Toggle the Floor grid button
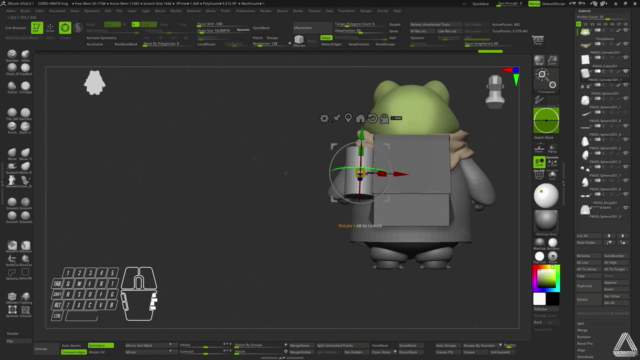 click(x=539, y=148)
